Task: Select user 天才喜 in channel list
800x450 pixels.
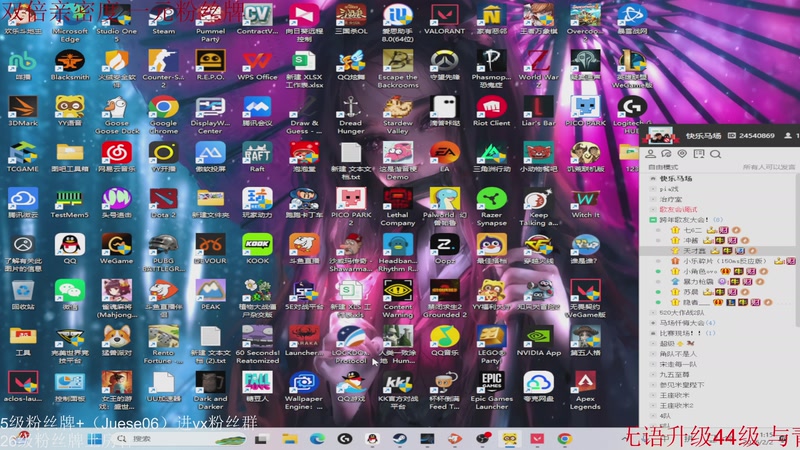Action: tap(717, 251)
